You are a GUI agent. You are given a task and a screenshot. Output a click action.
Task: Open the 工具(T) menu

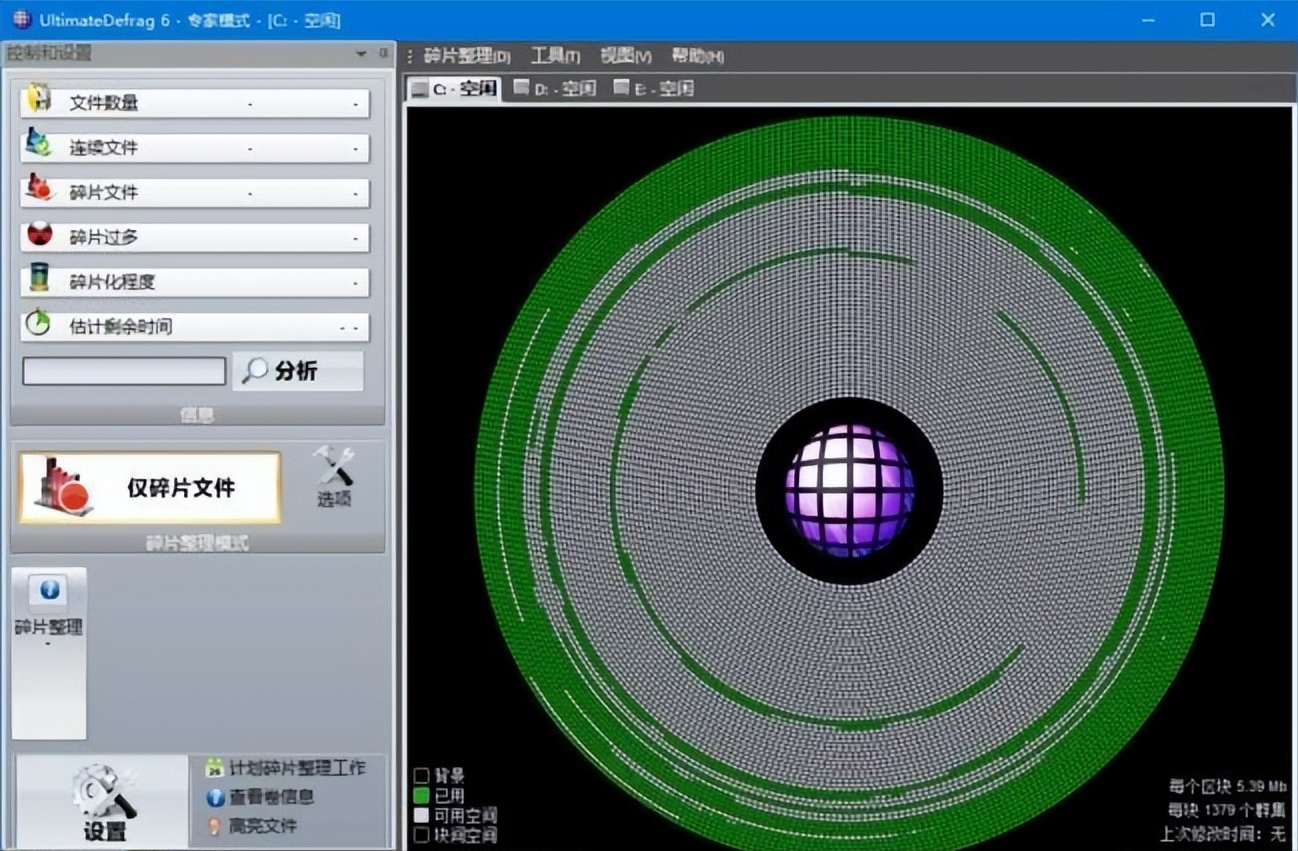point(555,56)
